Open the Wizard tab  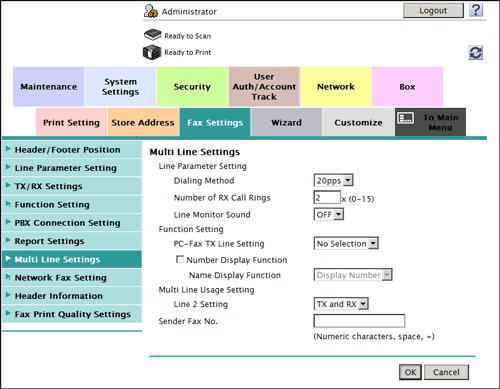287,122
